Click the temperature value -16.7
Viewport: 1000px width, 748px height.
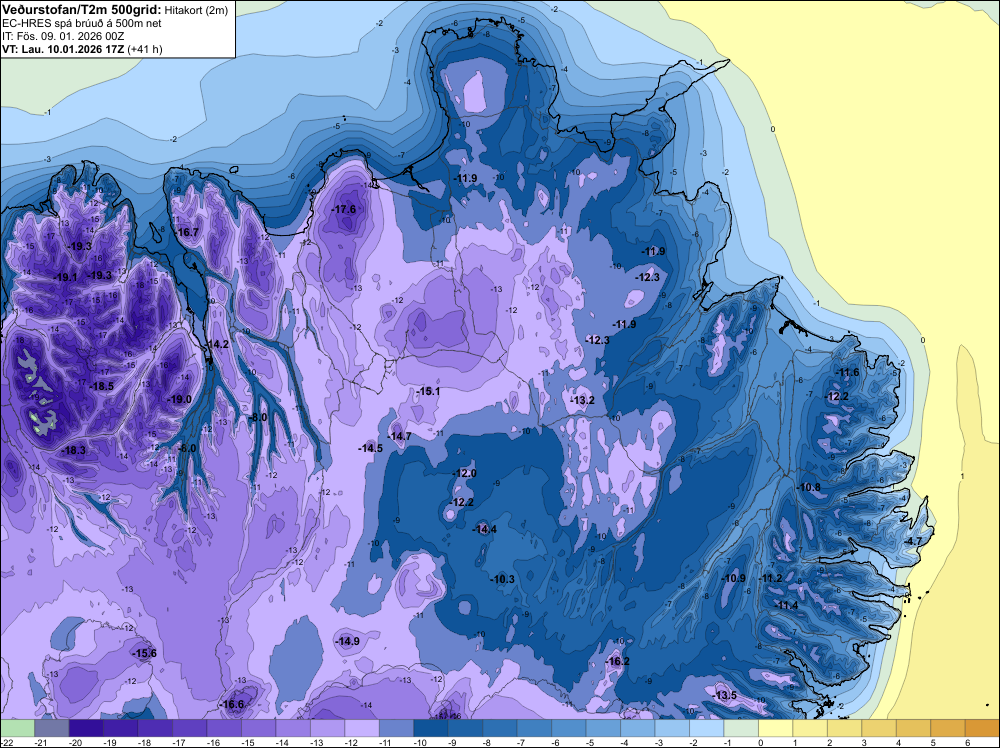(187, 232)
